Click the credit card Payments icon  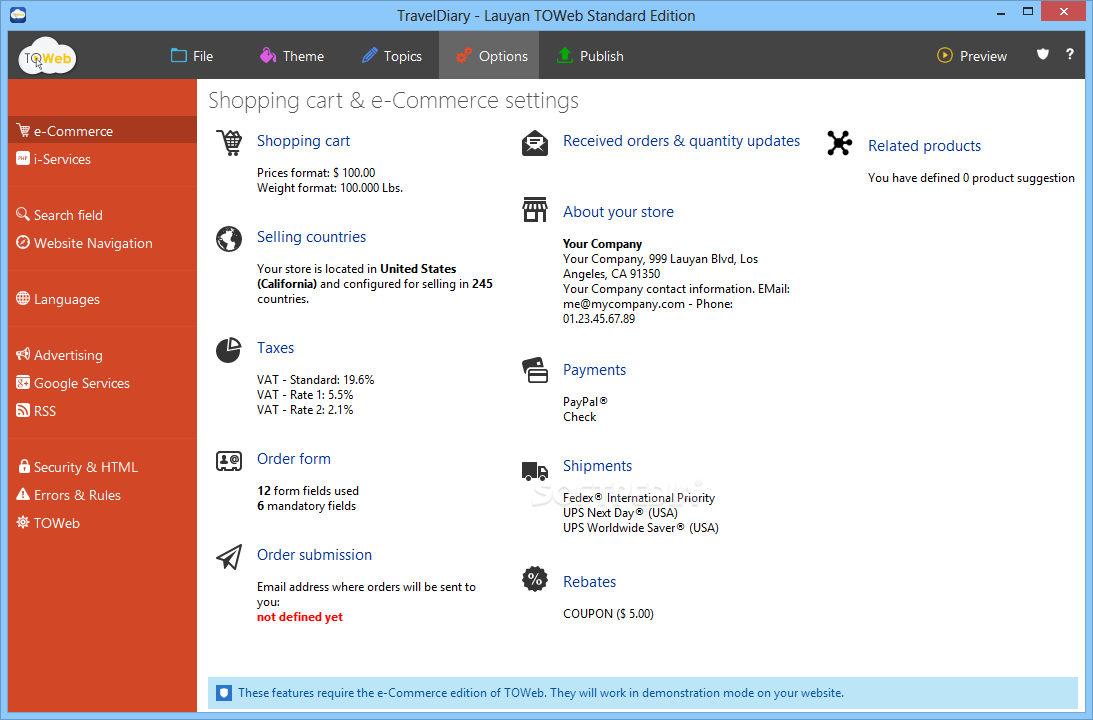tap(535, 370)
